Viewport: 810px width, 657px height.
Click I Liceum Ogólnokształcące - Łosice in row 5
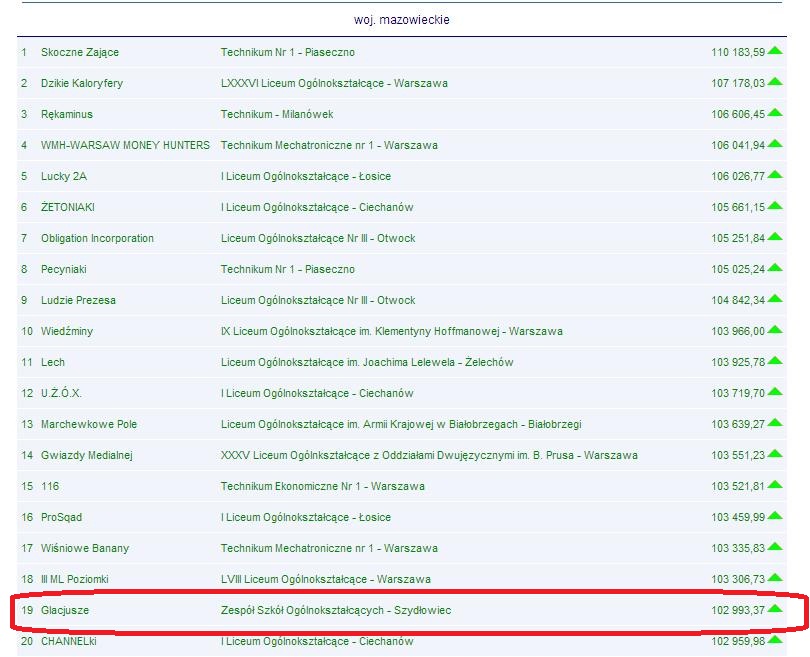point(306,176)
